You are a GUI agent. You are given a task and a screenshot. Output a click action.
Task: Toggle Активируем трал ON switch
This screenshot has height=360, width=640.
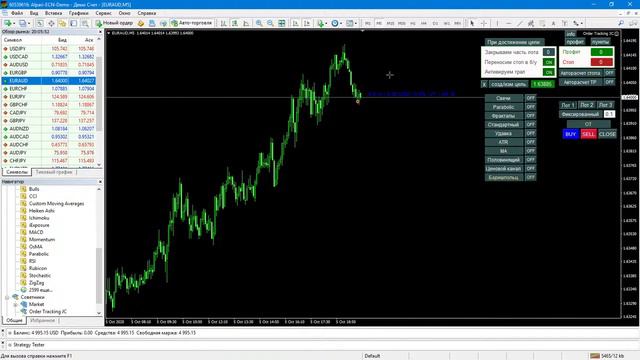549,72
